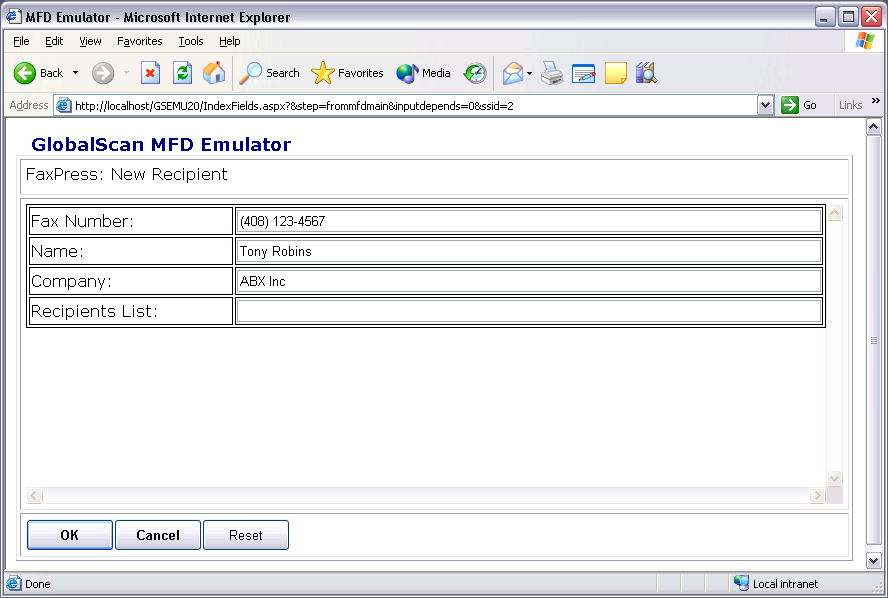Click the Forward arrow icon
Screen dimensions: 888x598
(103, 73)
